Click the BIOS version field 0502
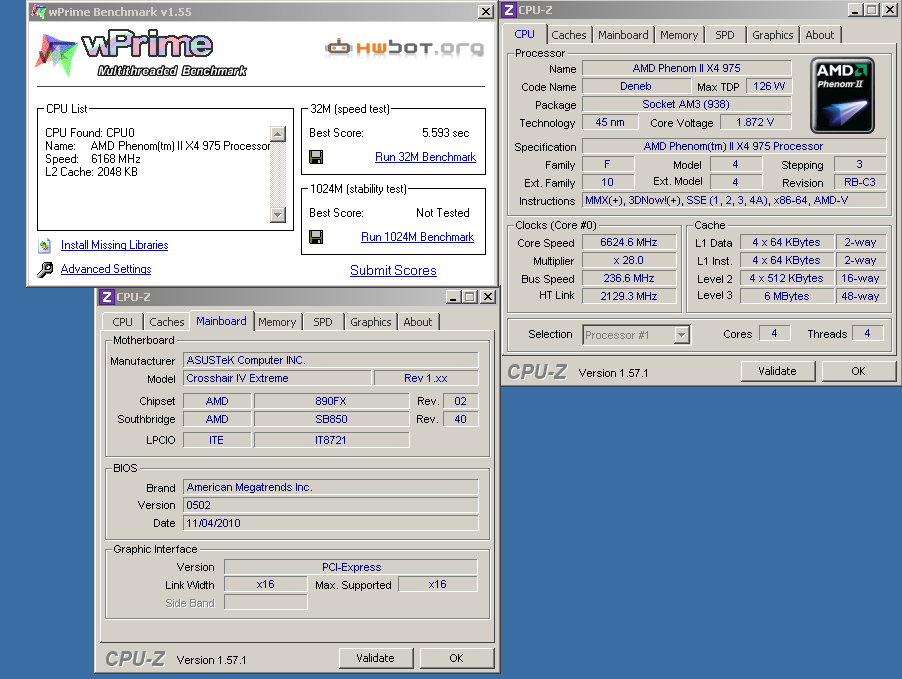 [330, 505]
